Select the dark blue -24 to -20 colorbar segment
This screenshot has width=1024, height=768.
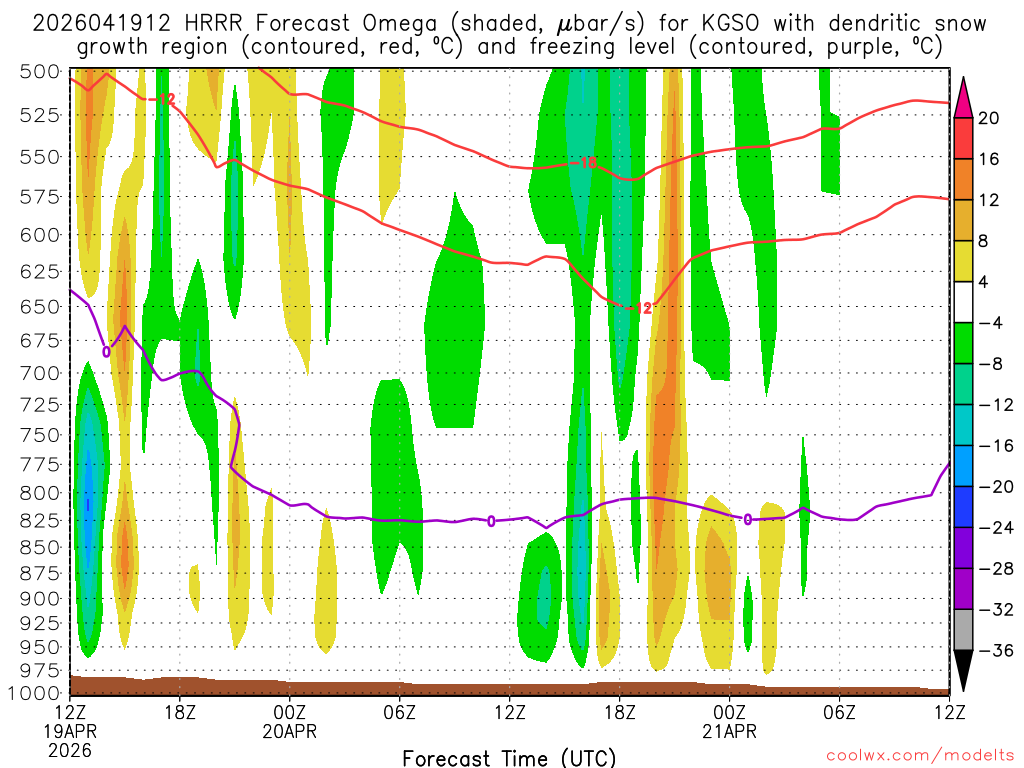[x=963, y=507]
